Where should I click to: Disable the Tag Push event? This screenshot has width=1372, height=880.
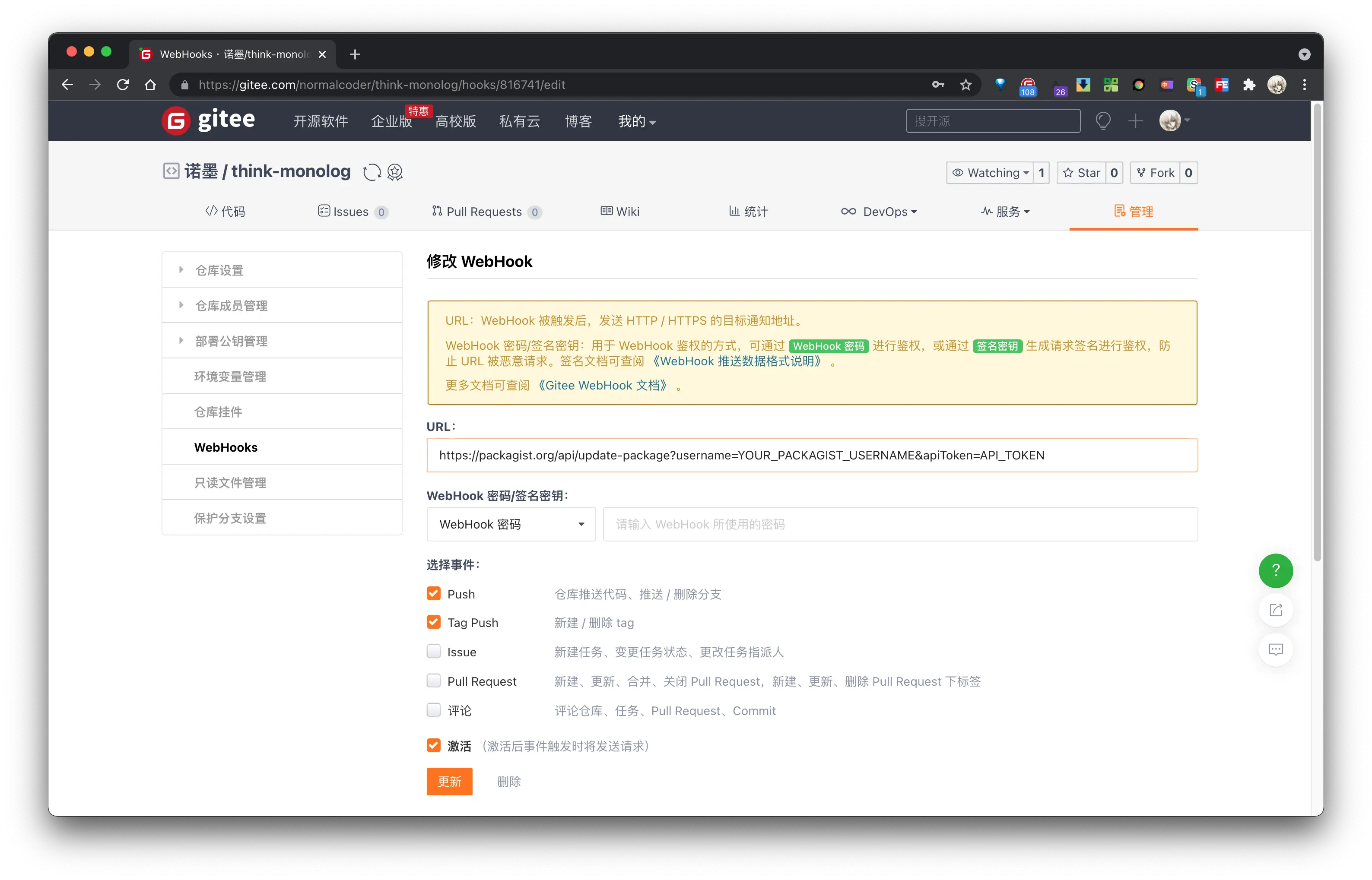(433, 622)
